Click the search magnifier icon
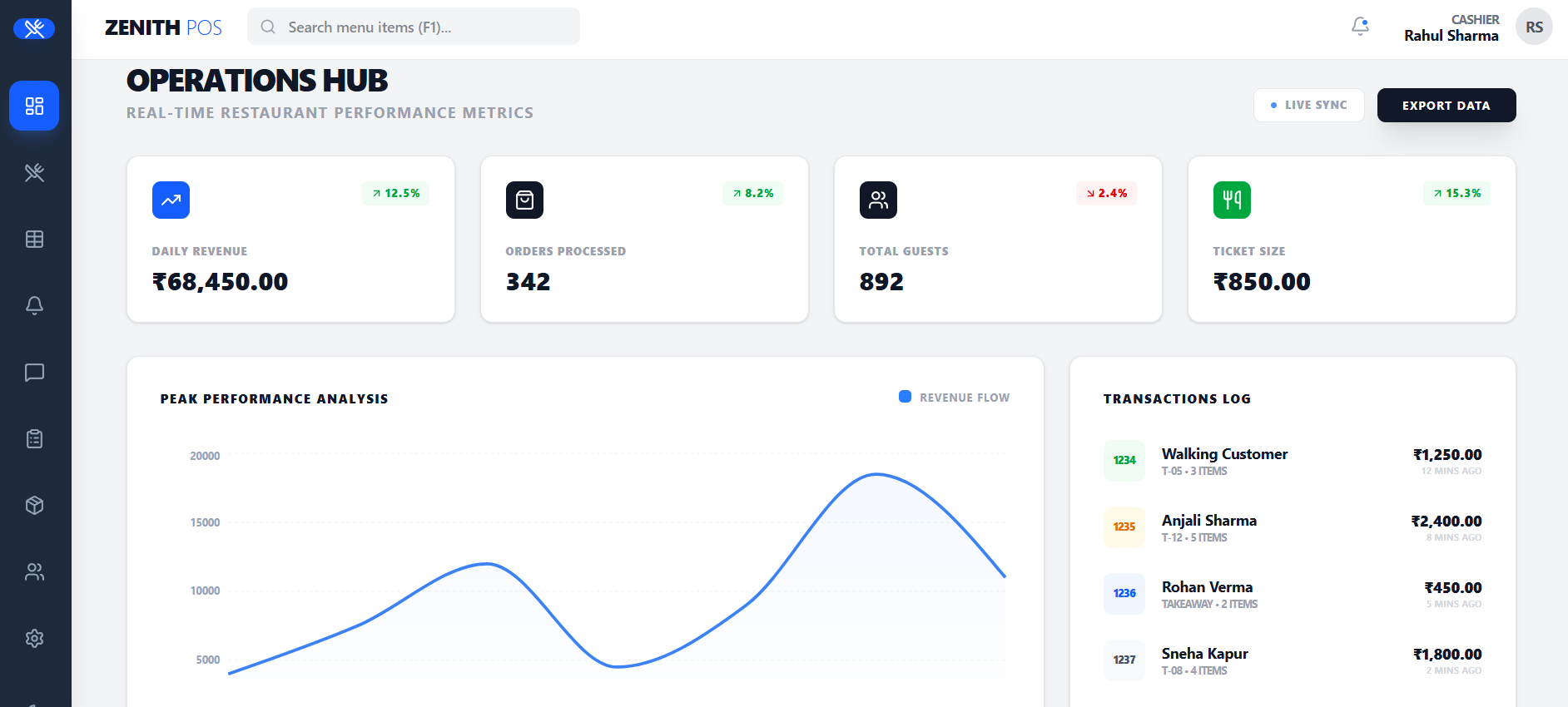The image size is (1568, 707). tap(268, 27)
